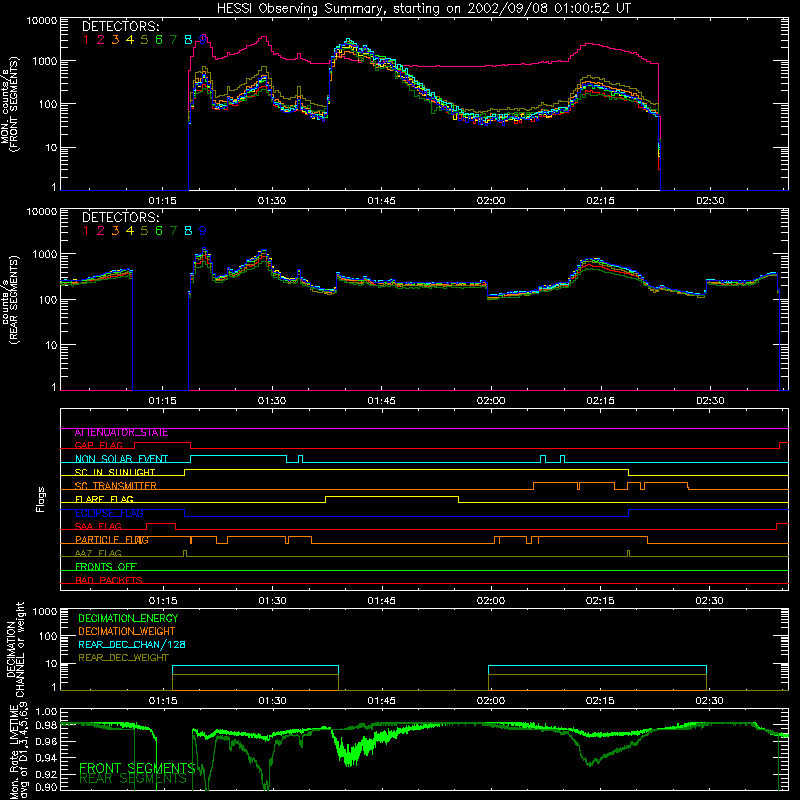This screenshot has width=800, height=800.
Task: Select detector 5 legend number in front segments panel
Action: click(144, 40)
